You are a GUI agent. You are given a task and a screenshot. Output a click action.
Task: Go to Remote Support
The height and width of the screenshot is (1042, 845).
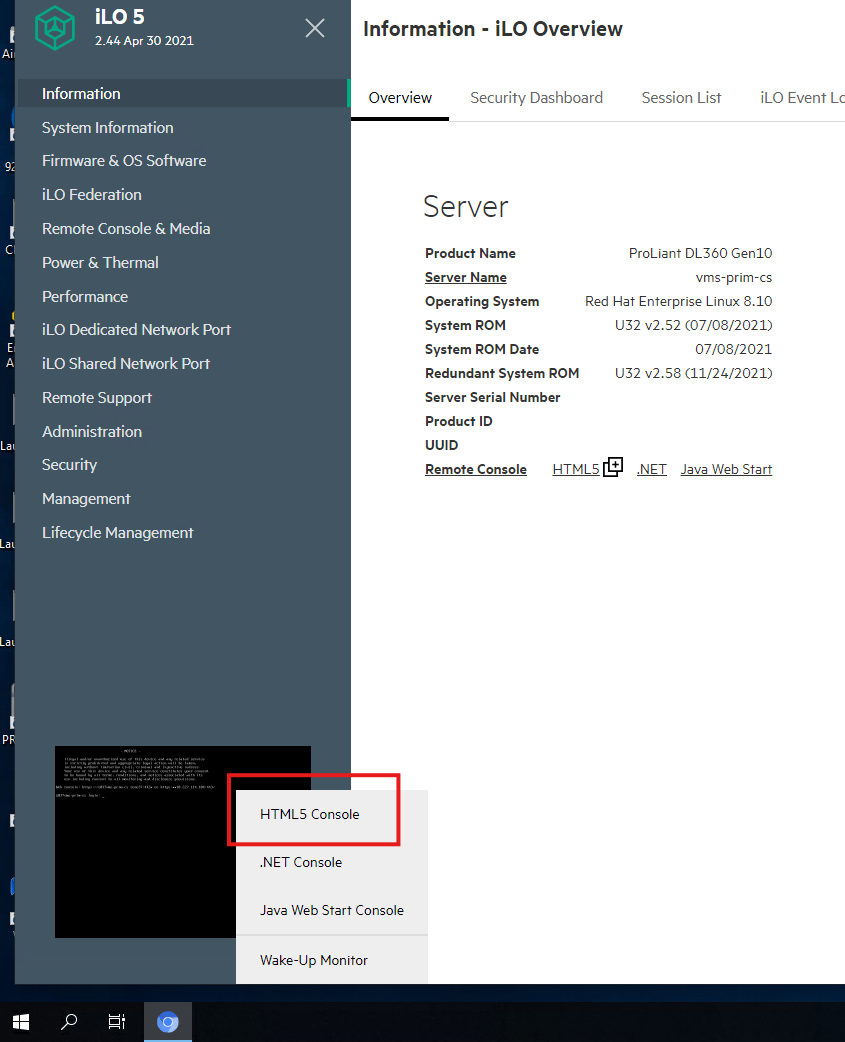pyautogui.click(x=97, y=397)
